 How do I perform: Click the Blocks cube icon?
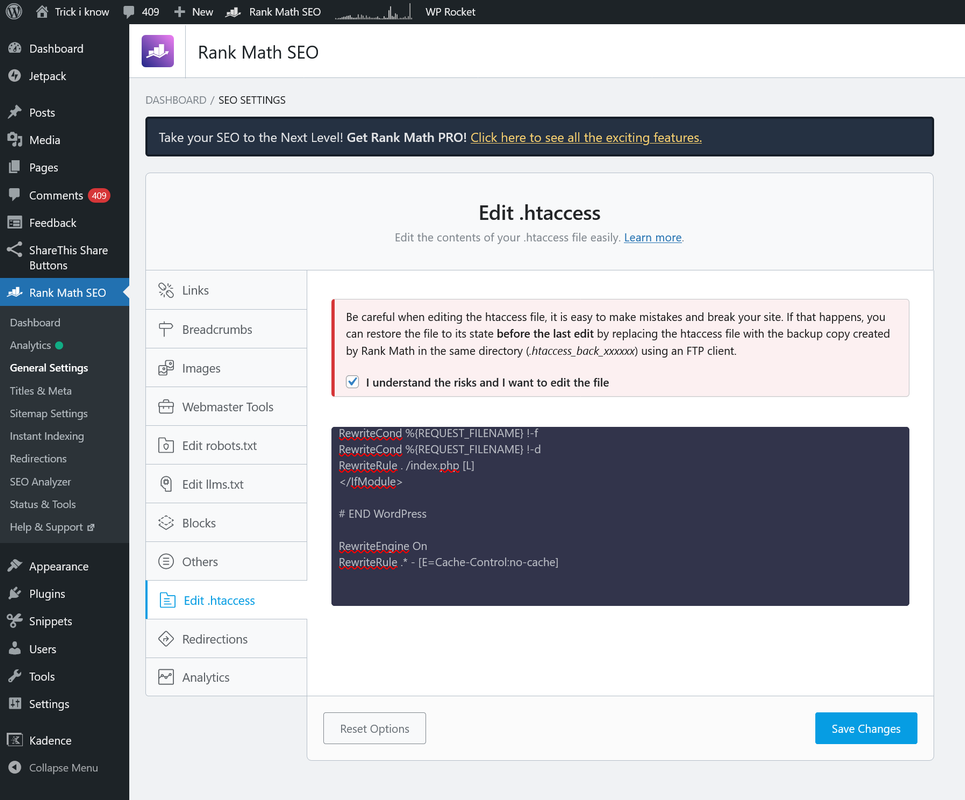click(166, 522)
